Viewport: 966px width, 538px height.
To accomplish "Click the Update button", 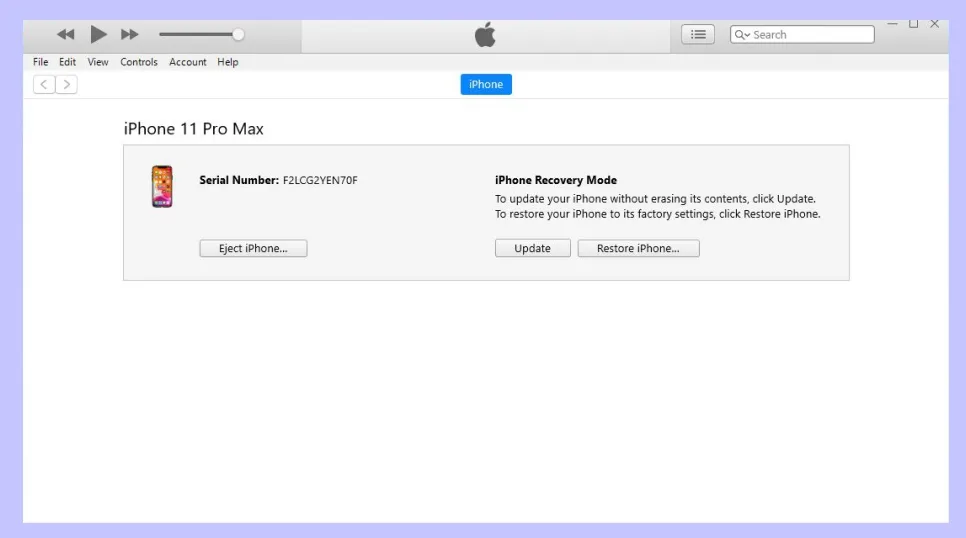I will (x=532, y=248).
